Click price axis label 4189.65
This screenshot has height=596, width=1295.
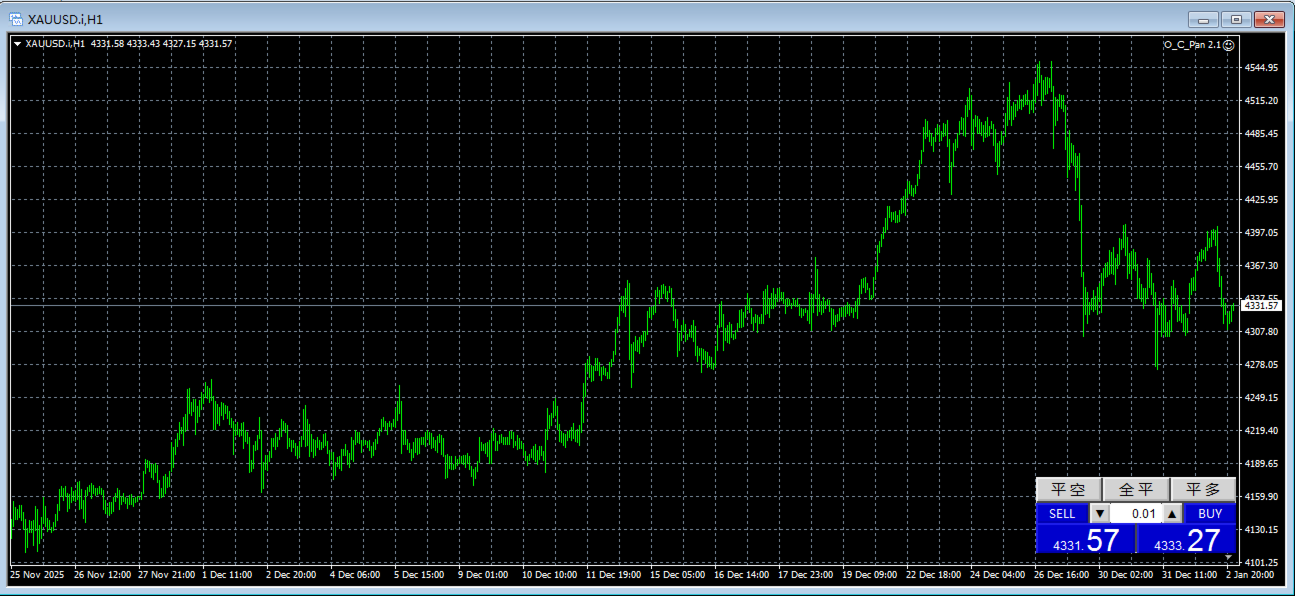tap(1262, 464)
